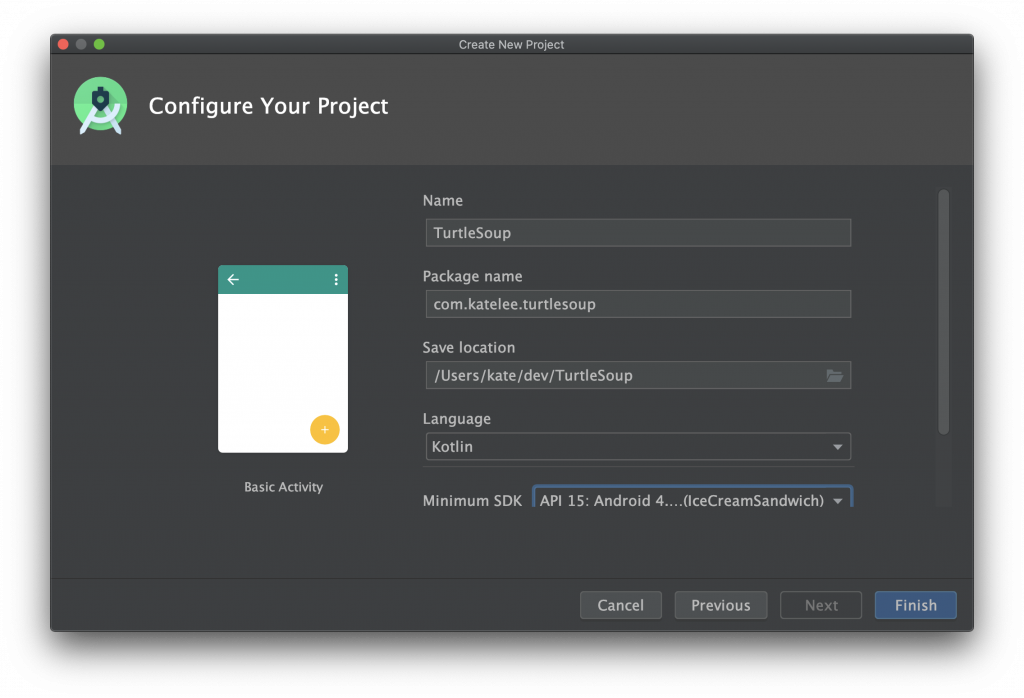The width and height of the screenshot is (1024, 698).
Task: Click the yellow floating plus button in preview
Action: click(x=324, y=429)
